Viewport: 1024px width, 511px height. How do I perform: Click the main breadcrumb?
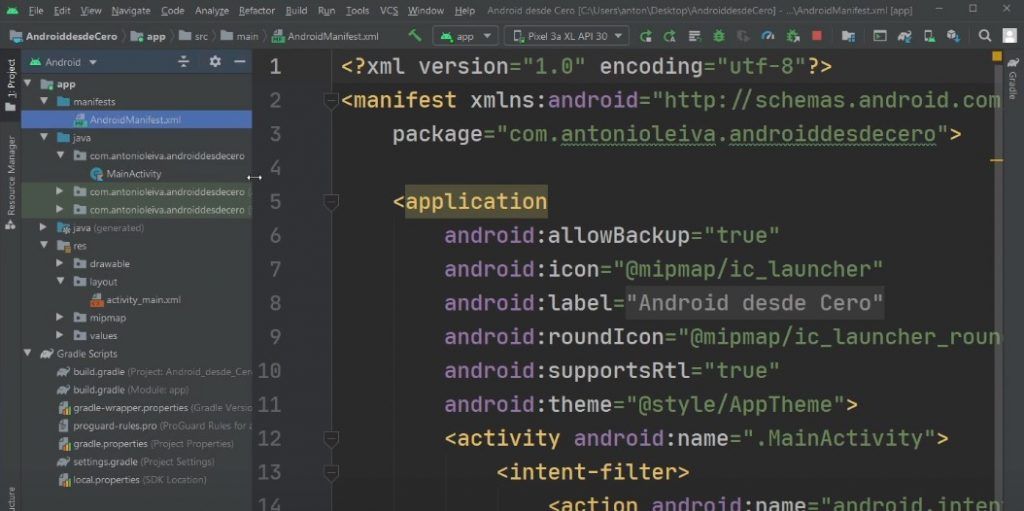click(x=240, y=36)
